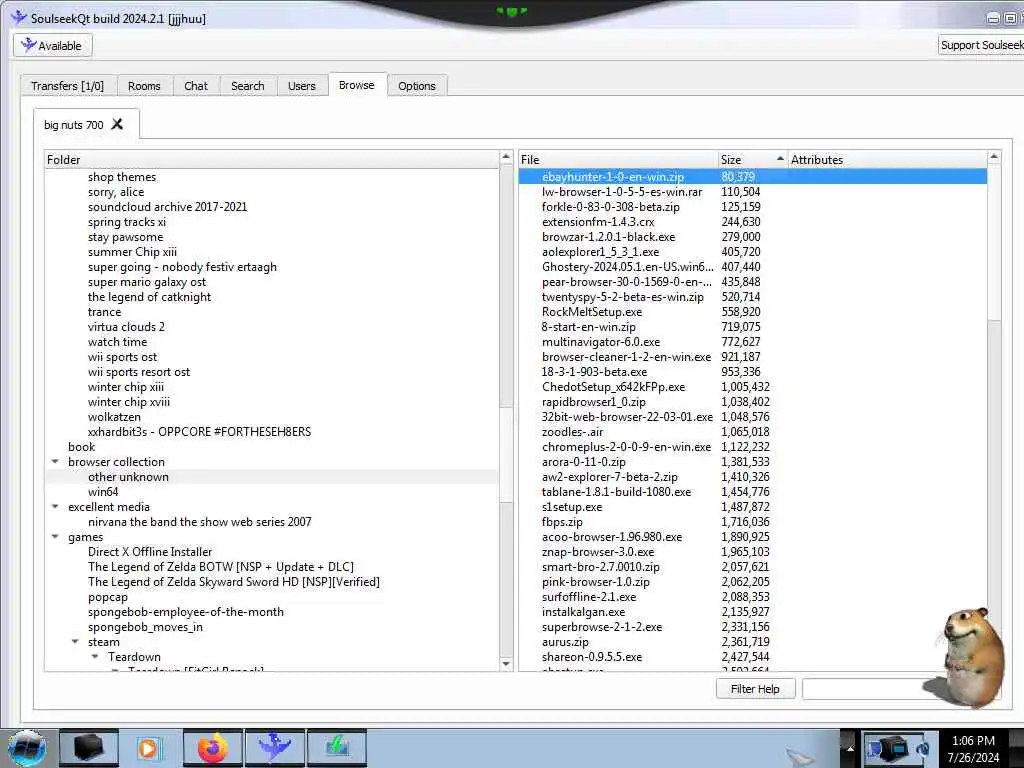Image resolution: width=1024 pixels, height=768 pixels.
Task: Select file fbps.zip
Action: [x=562, y=522]
